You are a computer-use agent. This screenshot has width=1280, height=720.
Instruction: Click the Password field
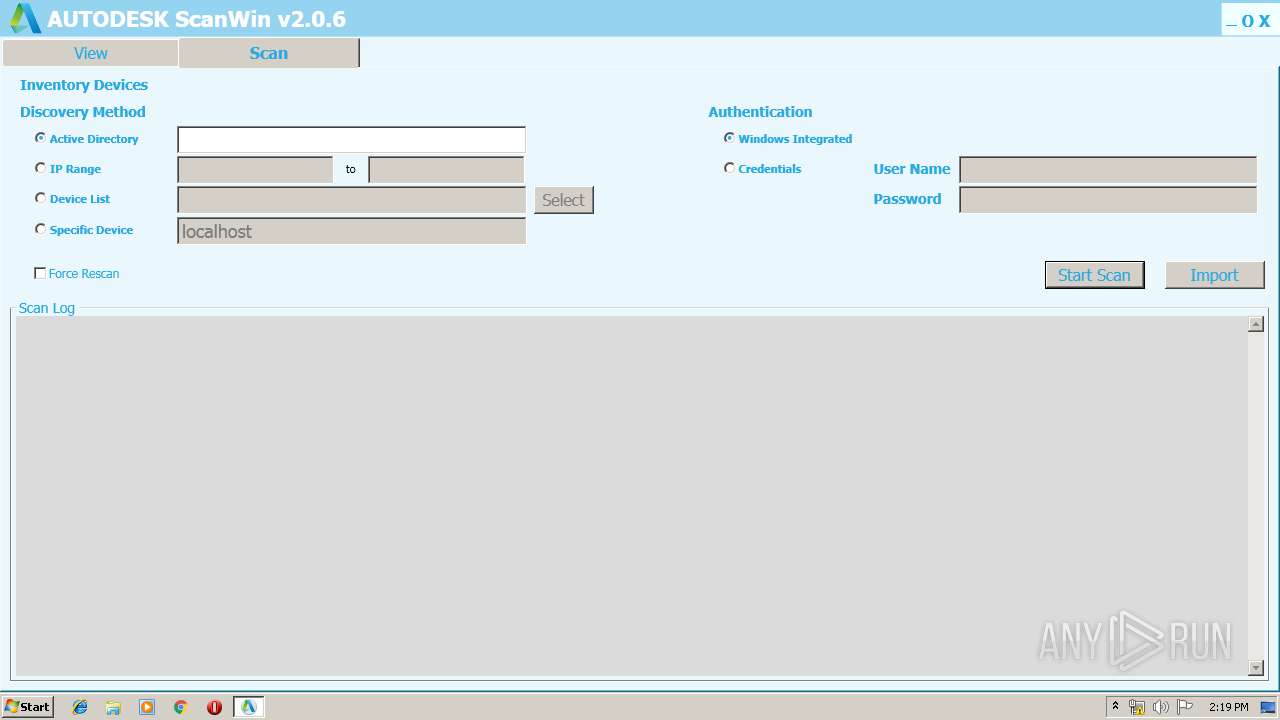(x=1108, y=200)
